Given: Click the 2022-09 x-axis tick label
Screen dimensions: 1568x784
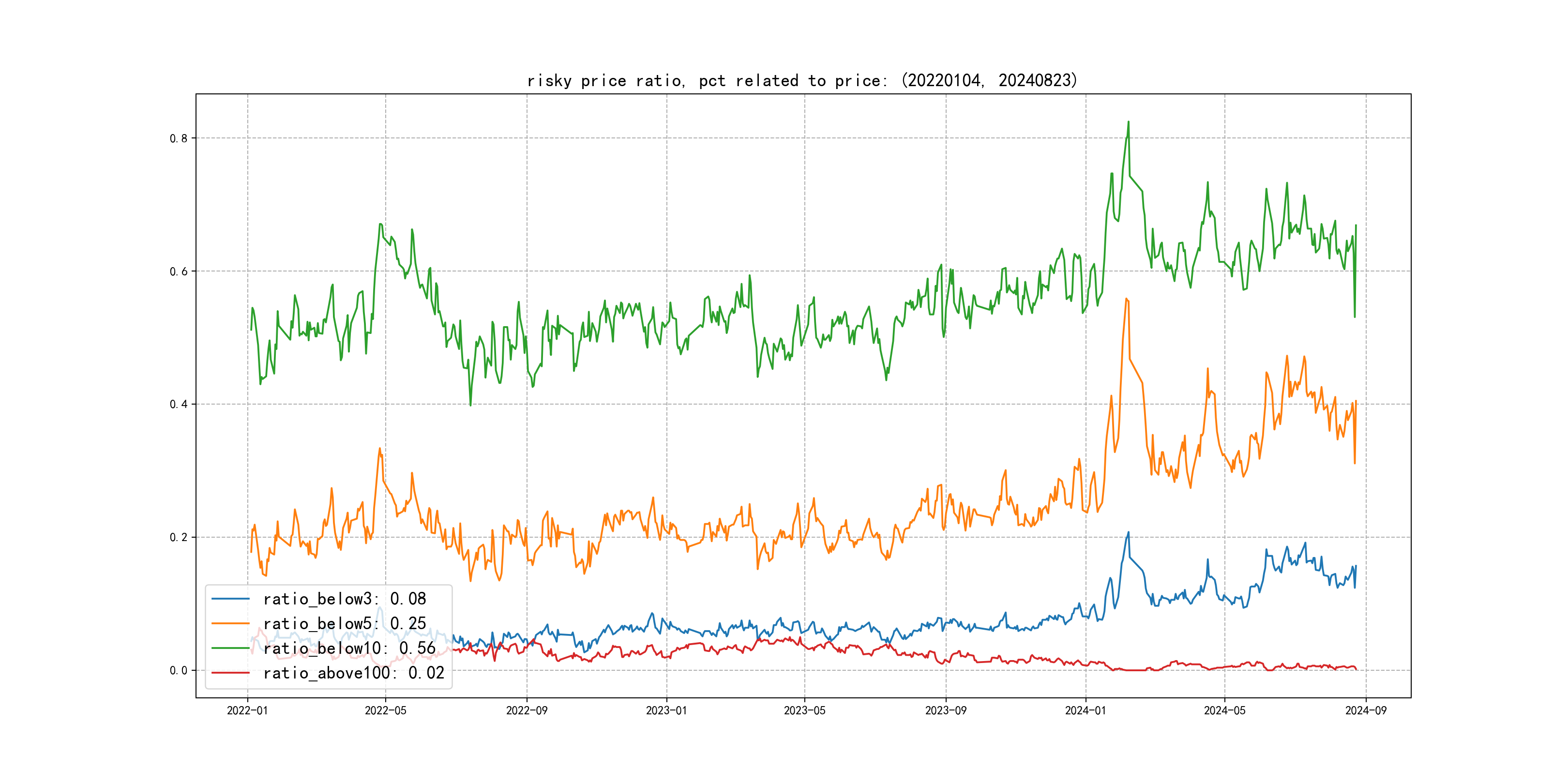Looking at the screenshot, I should pyautogui.click(x=527, y=710).
